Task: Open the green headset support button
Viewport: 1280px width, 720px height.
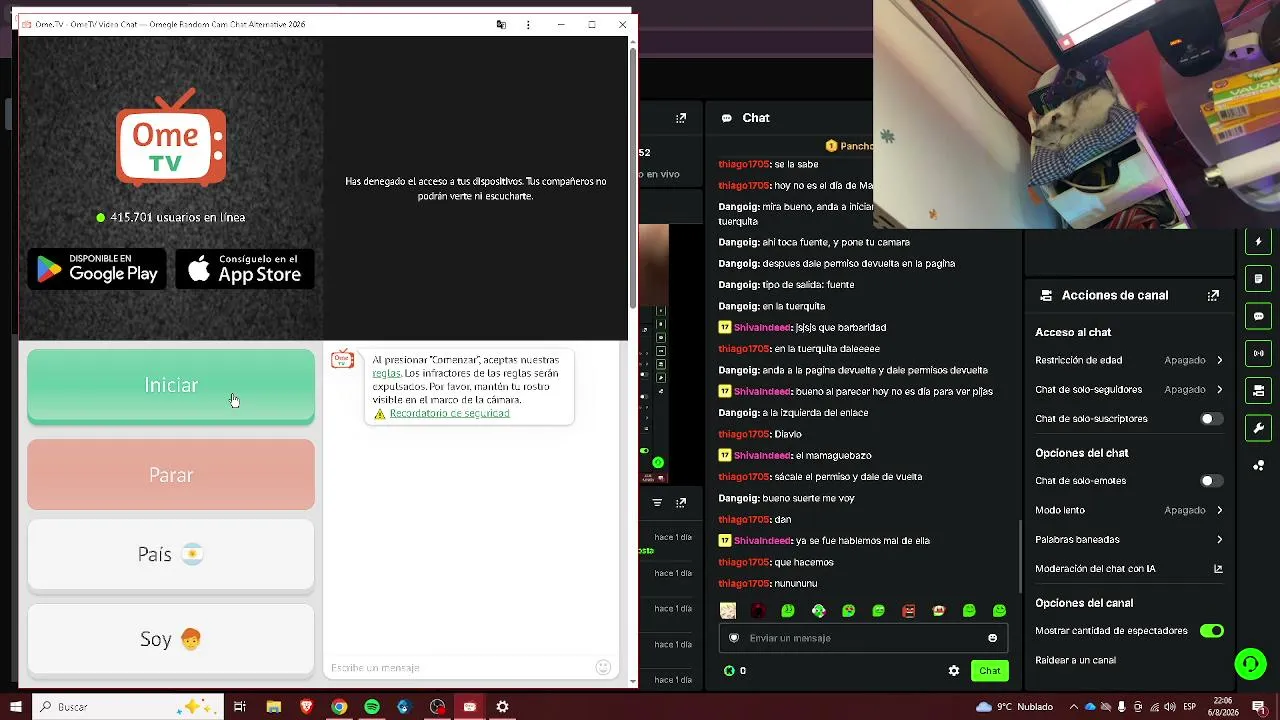Action: [x=1250, y=664]
